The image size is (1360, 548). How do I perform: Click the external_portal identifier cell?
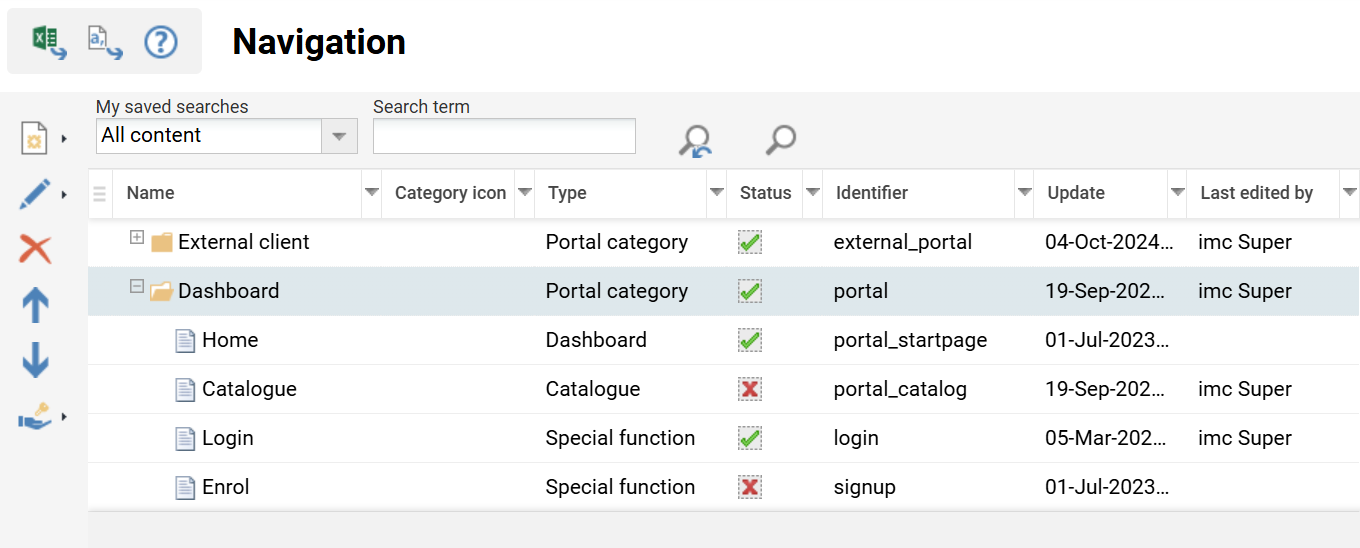pyautogui.click(x=903, y=242)
